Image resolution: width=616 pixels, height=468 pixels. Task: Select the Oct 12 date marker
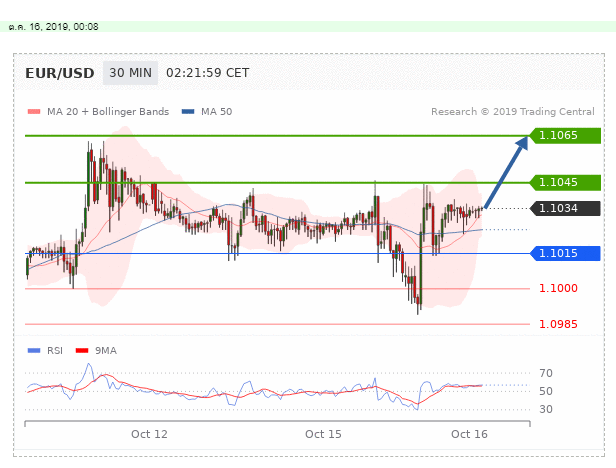(149, 433)
